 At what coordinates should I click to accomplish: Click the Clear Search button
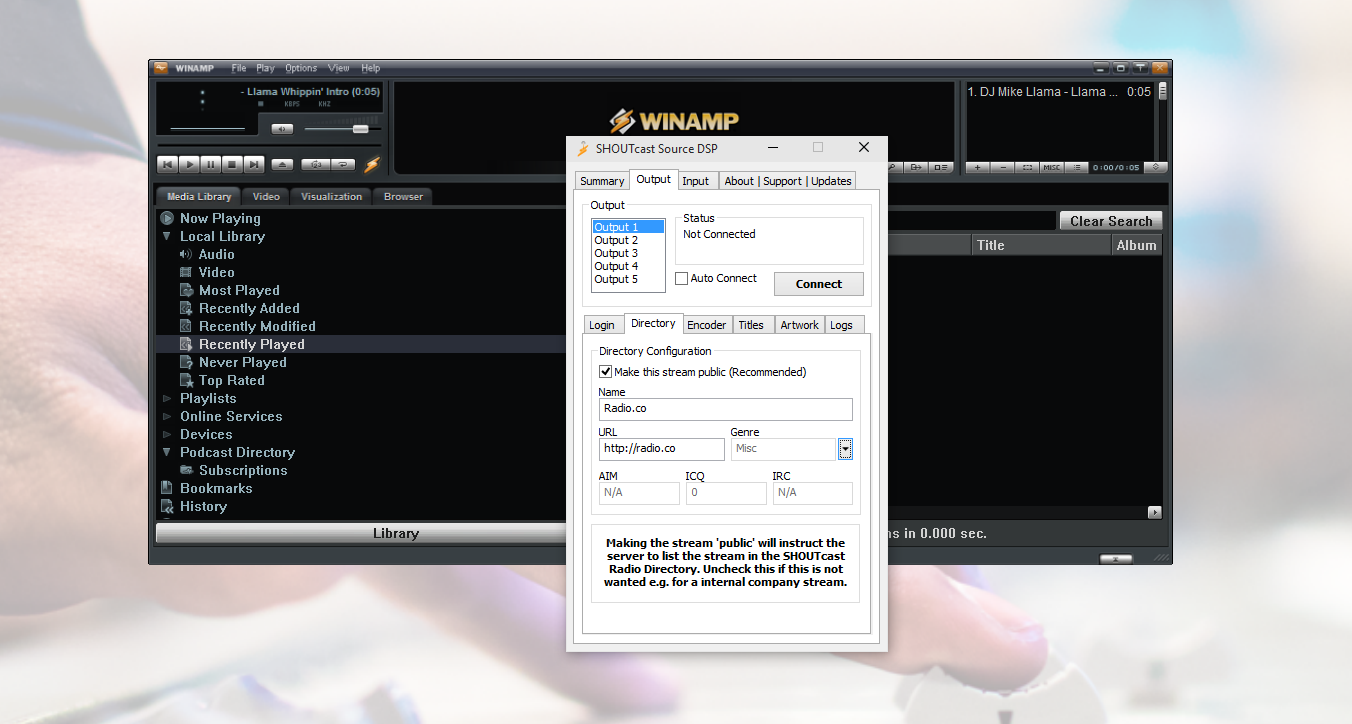pyautogui.click(x=1111, y=221)
